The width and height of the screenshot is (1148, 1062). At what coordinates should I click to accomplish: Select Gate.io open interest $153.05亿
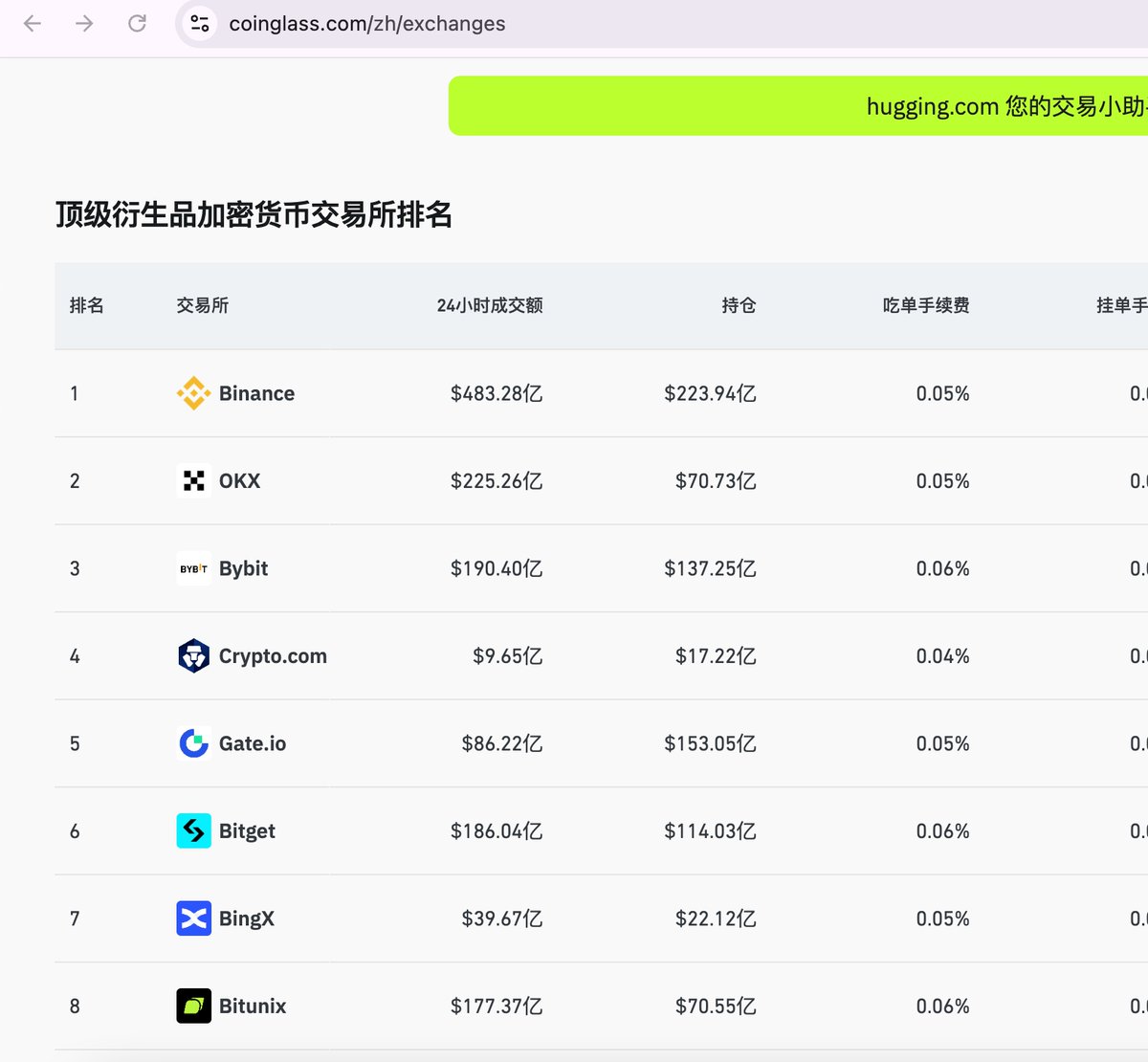point(710,743)
